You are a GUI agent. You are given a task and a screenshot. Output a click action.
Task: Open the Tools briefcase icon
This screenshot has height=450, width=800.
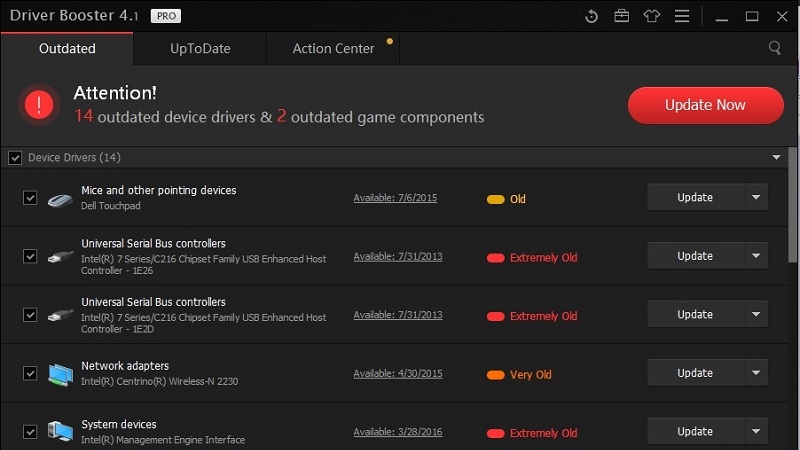[x=621, y=16]
